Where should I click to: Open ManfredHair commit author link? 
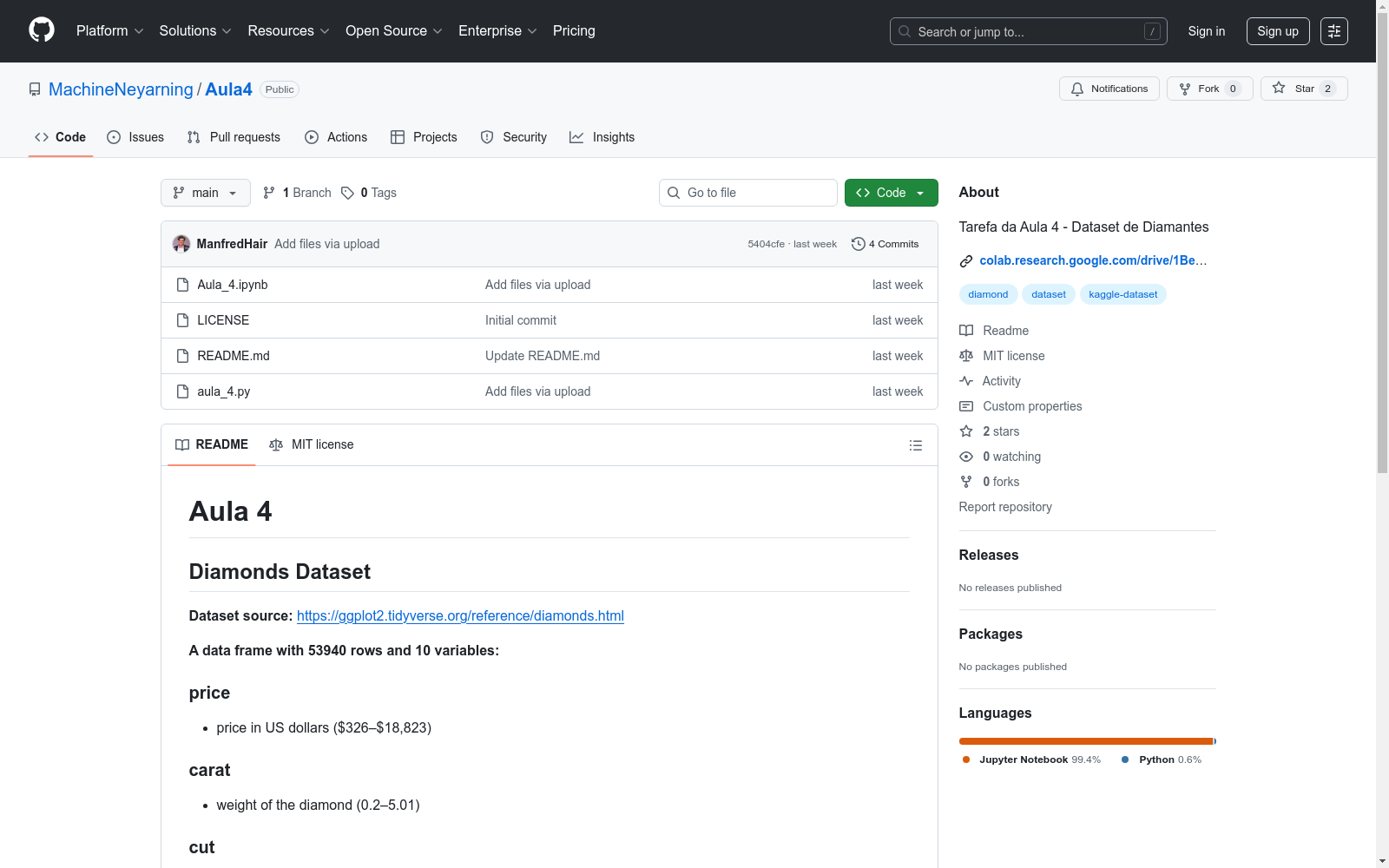click(232, 244)
